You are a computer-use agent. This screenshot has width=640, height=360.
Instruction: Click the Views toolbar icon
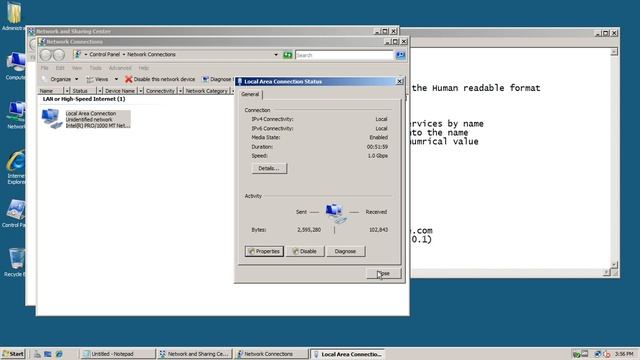pyautogui.click(x=90, y=79)
